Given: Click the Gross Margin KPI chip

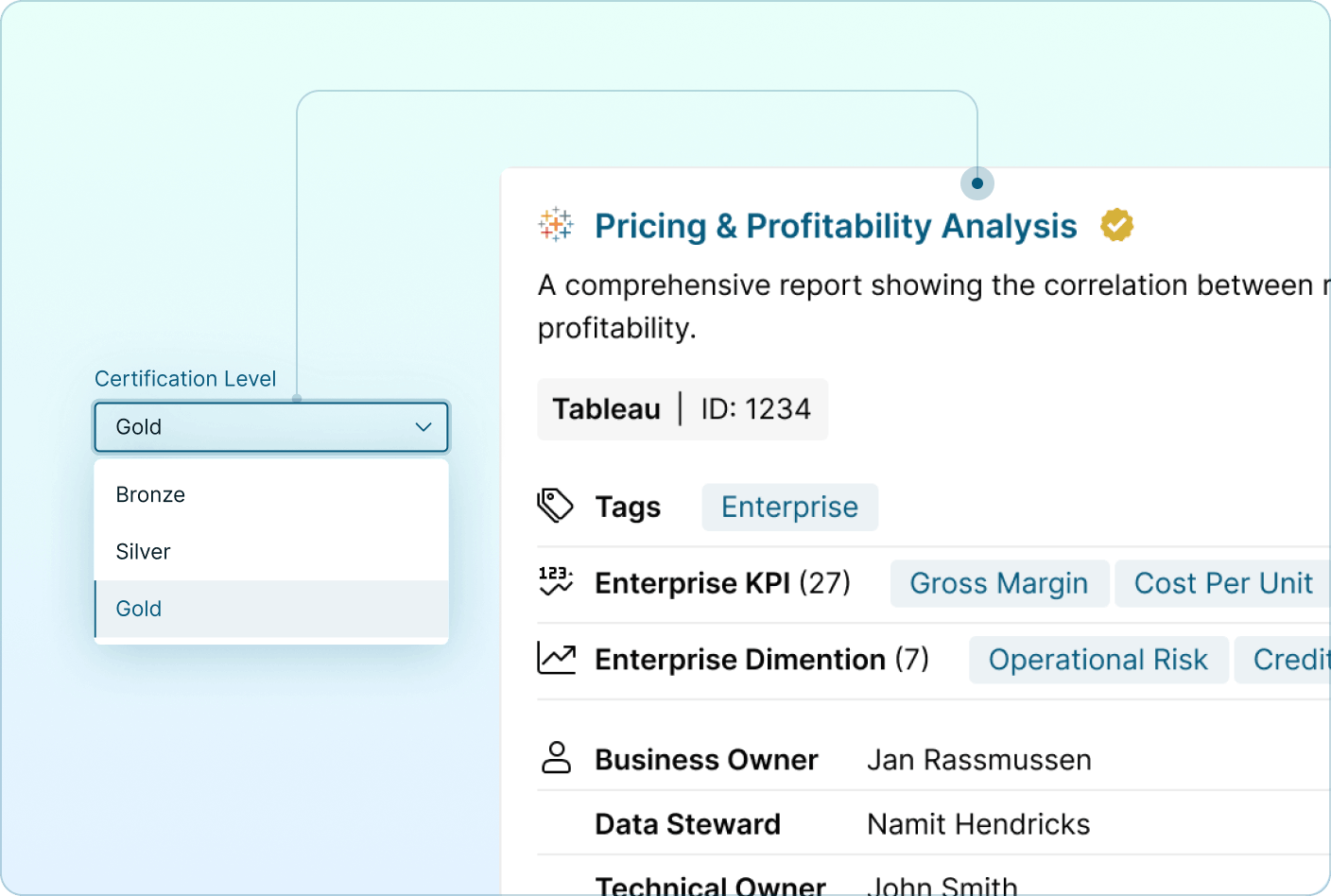Looking at the screenshot, I should (999, 583).
